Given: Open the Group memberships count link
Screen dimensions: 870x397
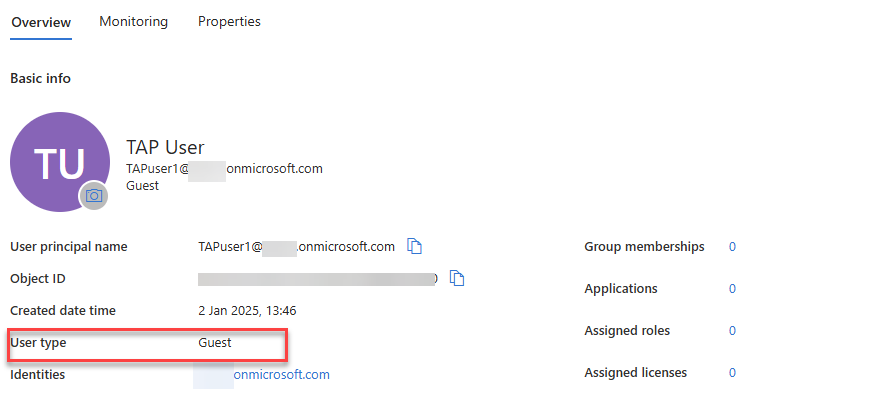Looking at the screenshot, I should tap(732, 247).
